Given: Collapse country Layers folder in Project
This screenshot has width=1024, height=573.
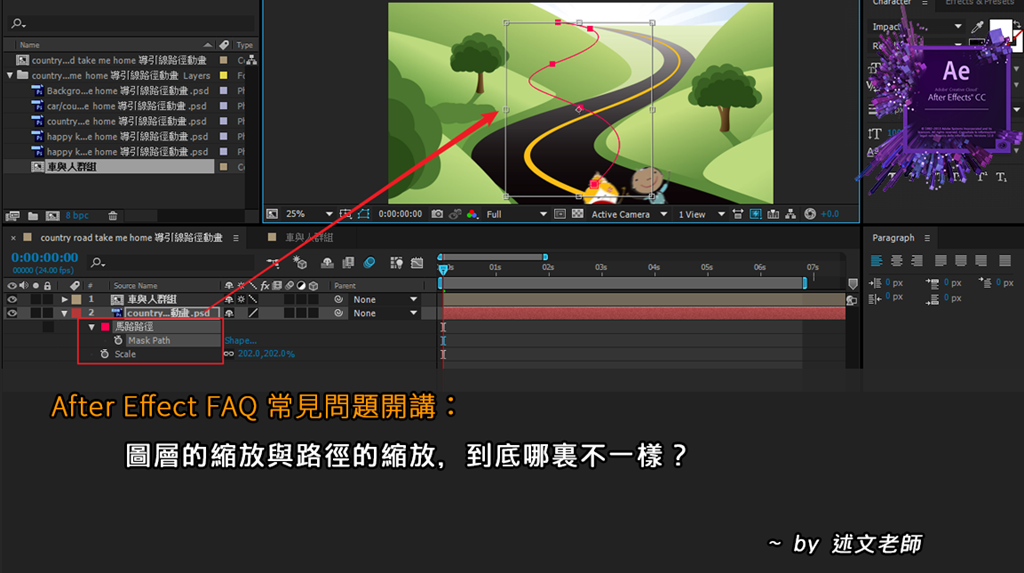Looking at the screenshot, I should [10, 75].
